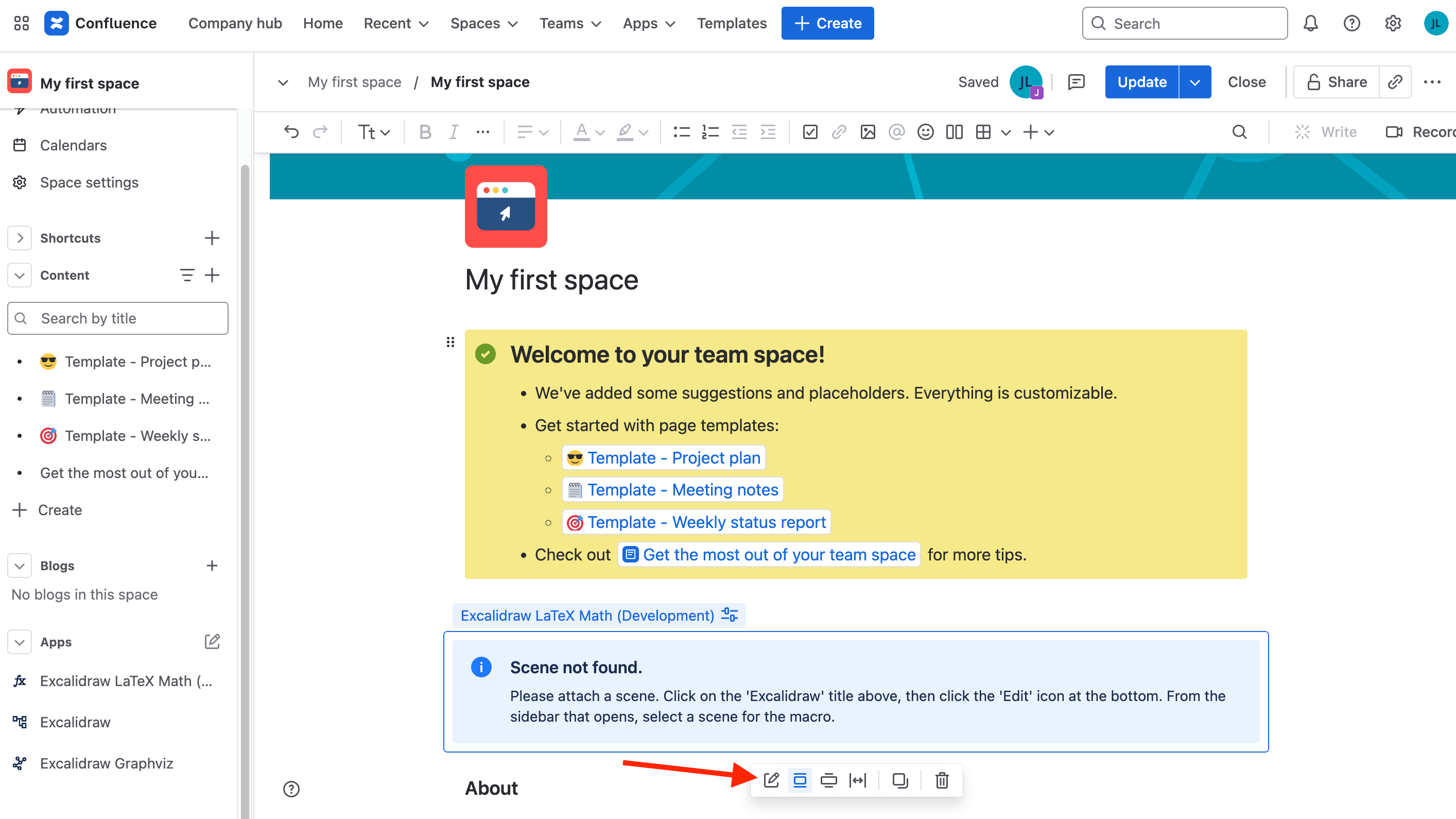Insert a column layout

[954, 132]
